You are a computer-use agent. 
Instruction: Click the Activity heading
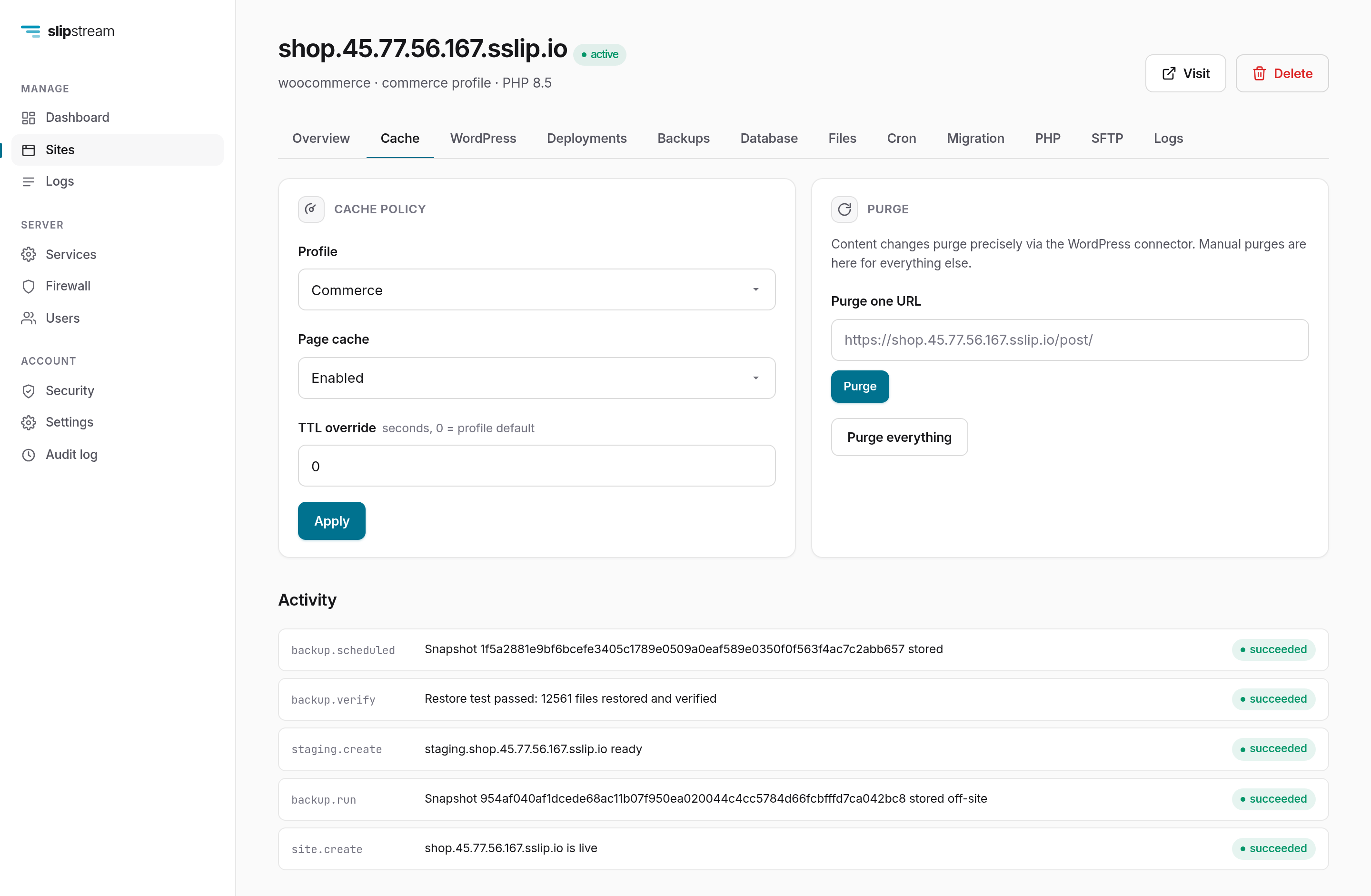click(x=307, y=600)
